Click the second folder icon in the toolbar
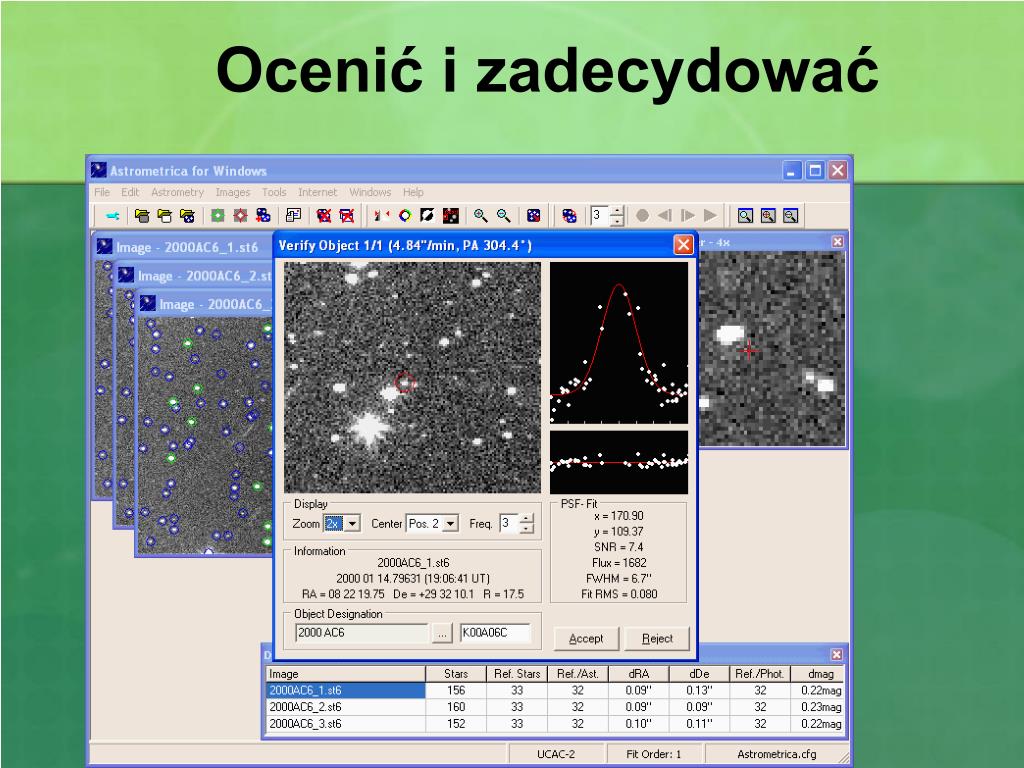Viewport: 1024px width, 768px height. click(165, 216)
